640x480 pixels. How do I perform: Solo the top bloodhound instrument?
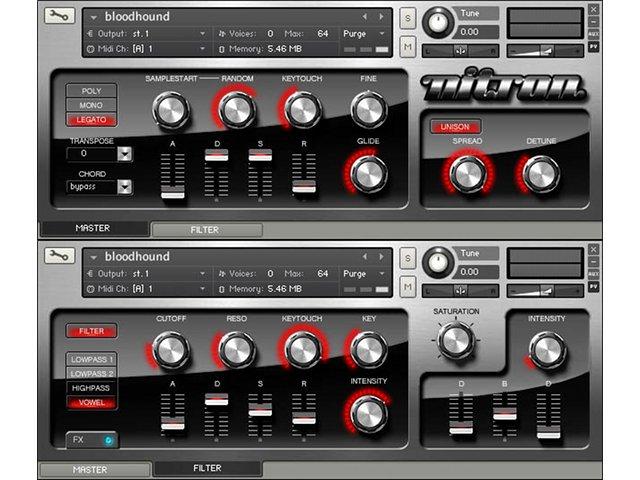pyautogui.click(x=407, y=19)
